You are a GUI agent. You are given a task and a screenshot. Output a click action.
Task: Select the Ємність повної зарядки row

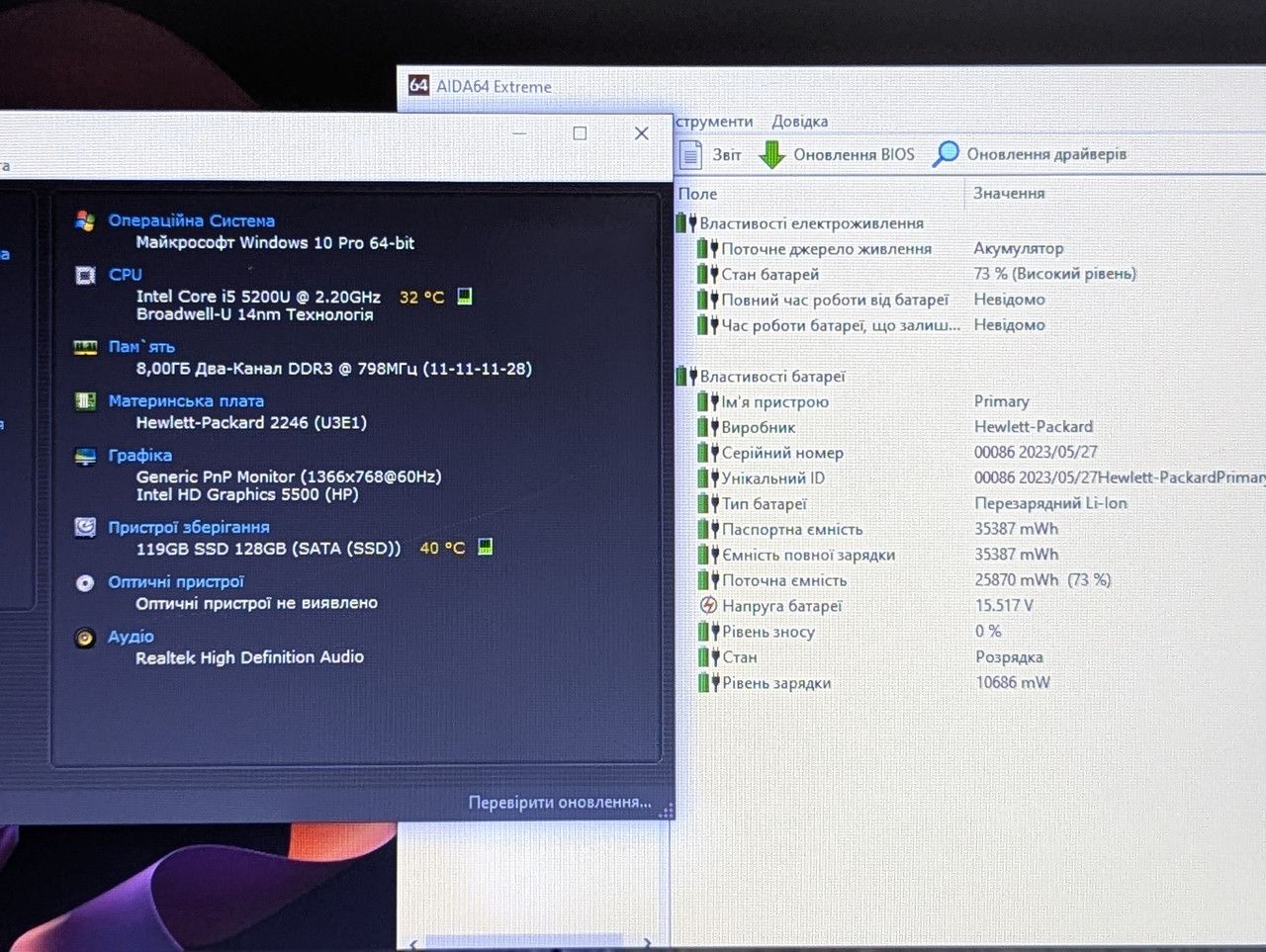969,555
